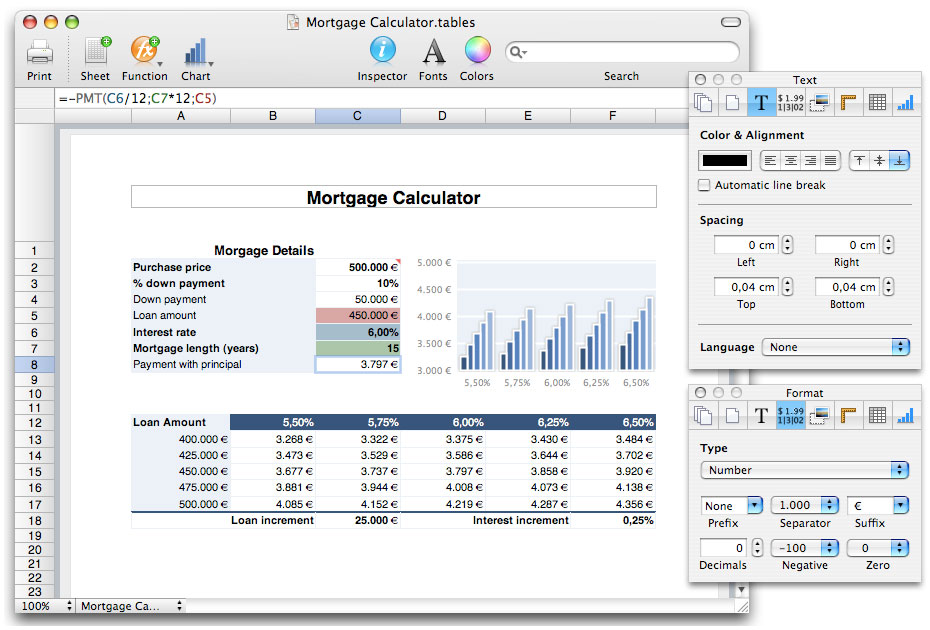Open ruler tab in Format window
The image size is (930, 630).
(848, 415)
